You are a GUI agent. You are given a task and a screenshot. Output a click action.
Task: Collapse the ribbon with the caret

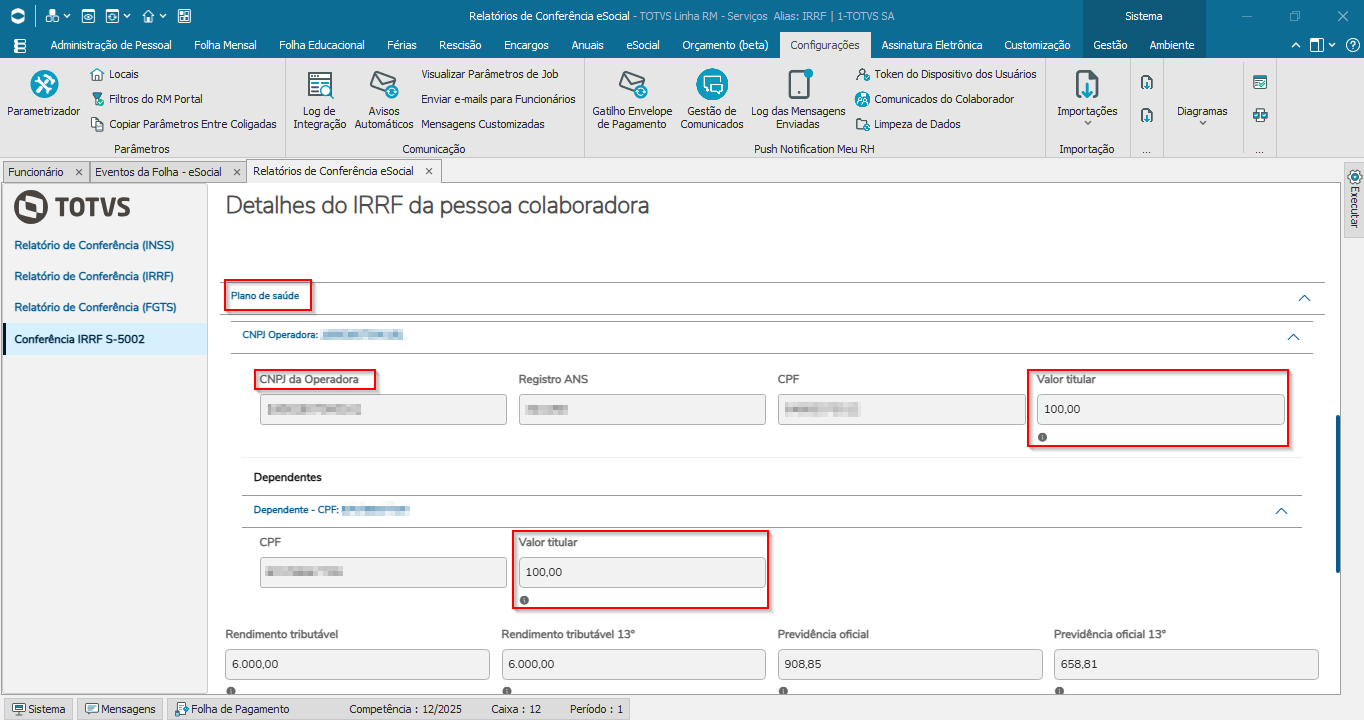(1296, 45)
